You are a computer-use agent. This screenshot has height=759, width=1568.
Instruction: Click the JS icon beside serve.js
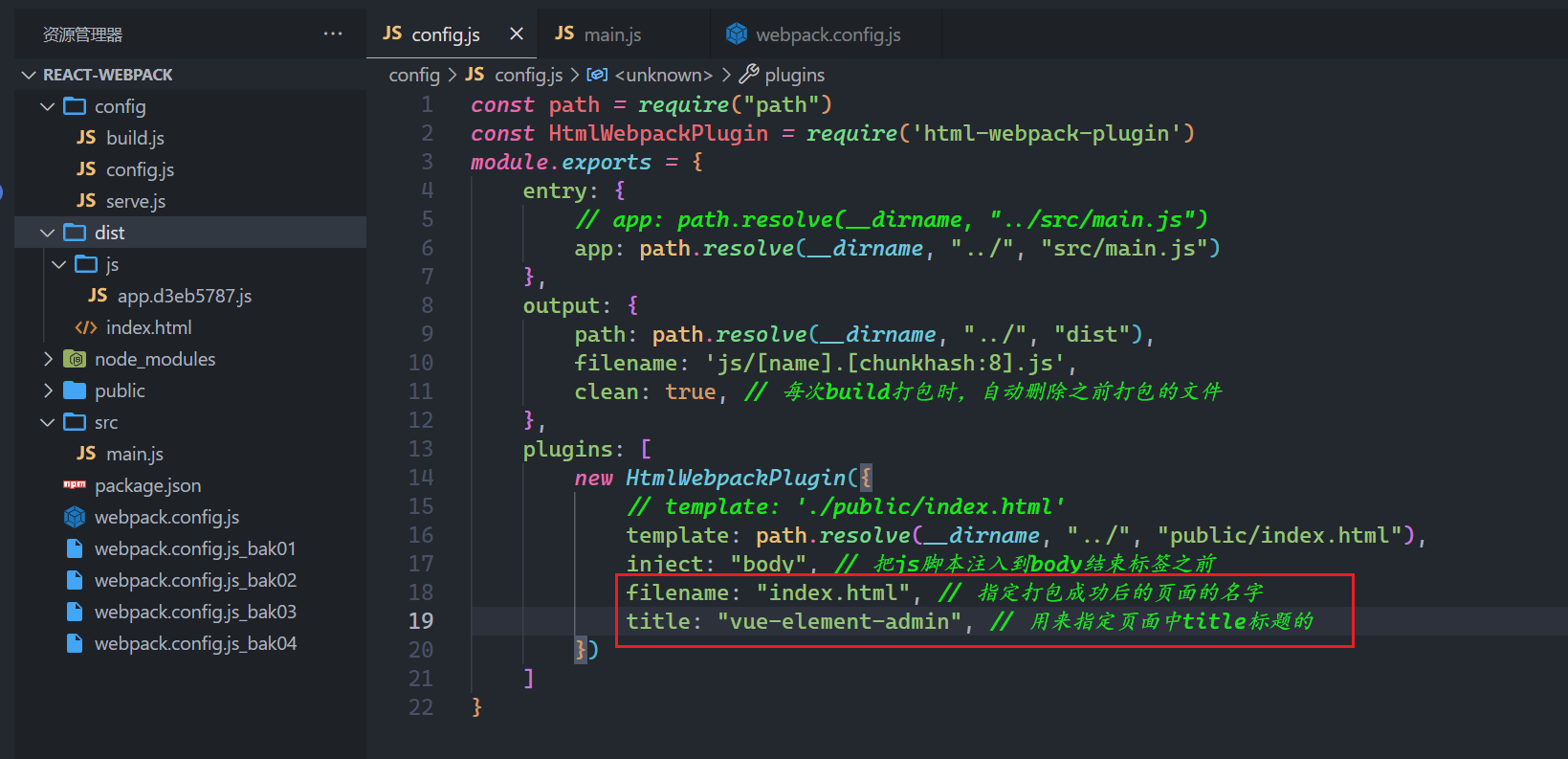(x=86, y=201)
